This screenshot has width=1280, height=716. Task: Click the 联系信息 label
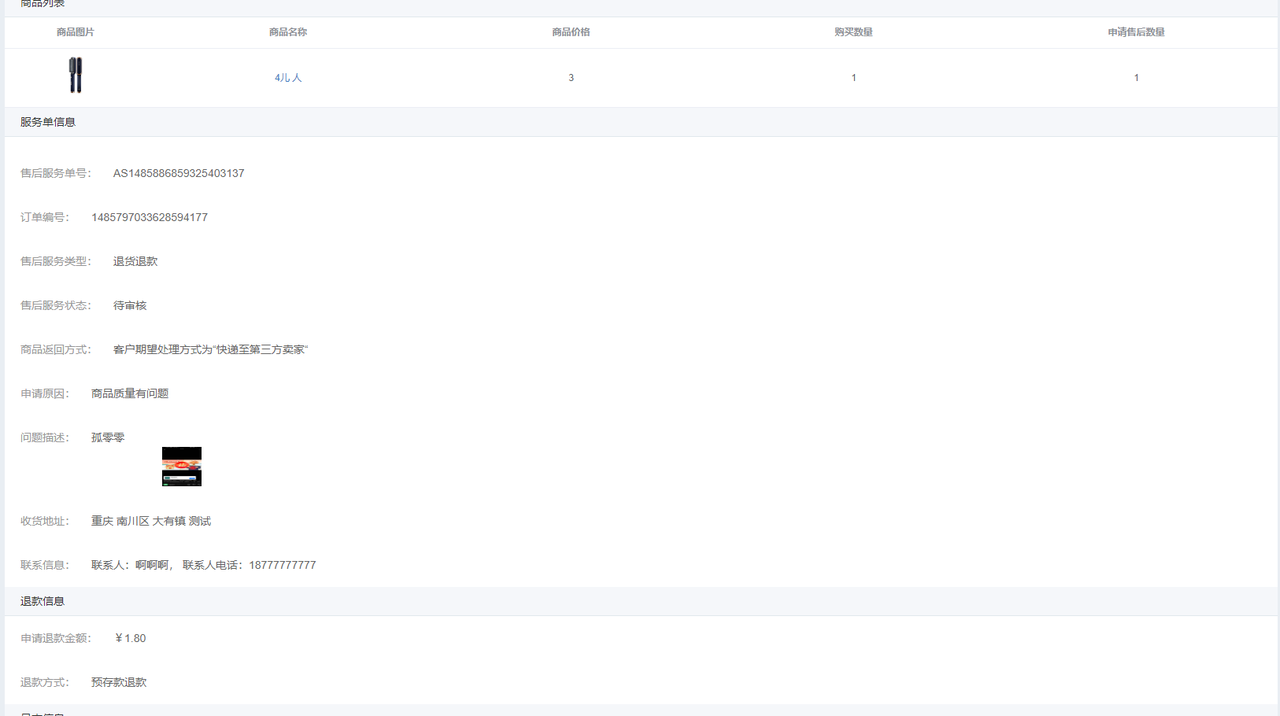[x=45, y=566]
